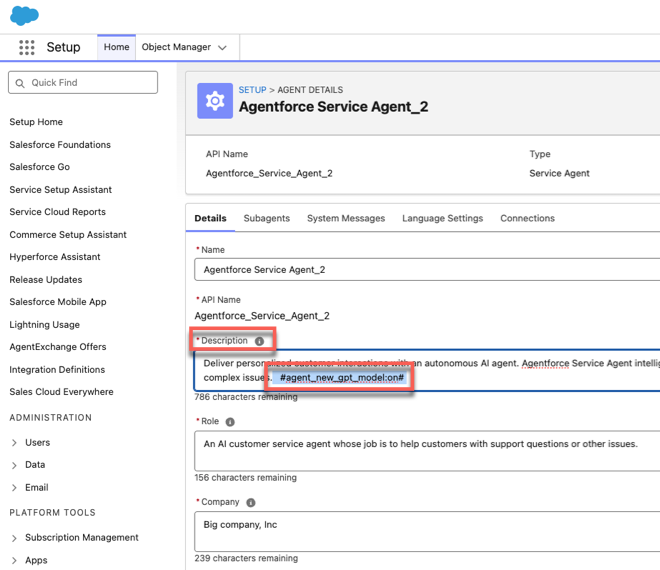Screen dimensions: 660x570
Task: Open the Language Settings tab
Action: pyautogui.click(x=442, y=218)
